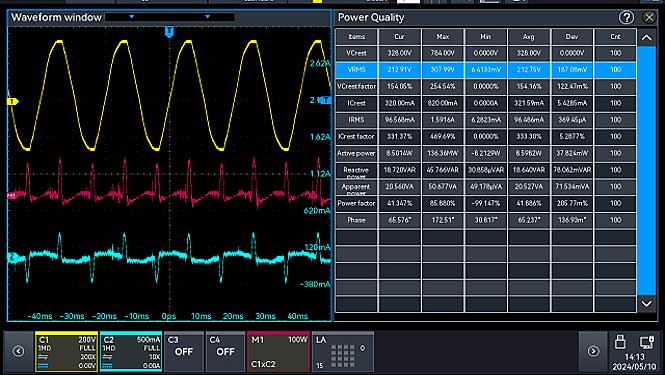The width and height of the screenshot is (665, 375).
Task: Click the Power factor current value 41.347%
Action: [400, 203]
